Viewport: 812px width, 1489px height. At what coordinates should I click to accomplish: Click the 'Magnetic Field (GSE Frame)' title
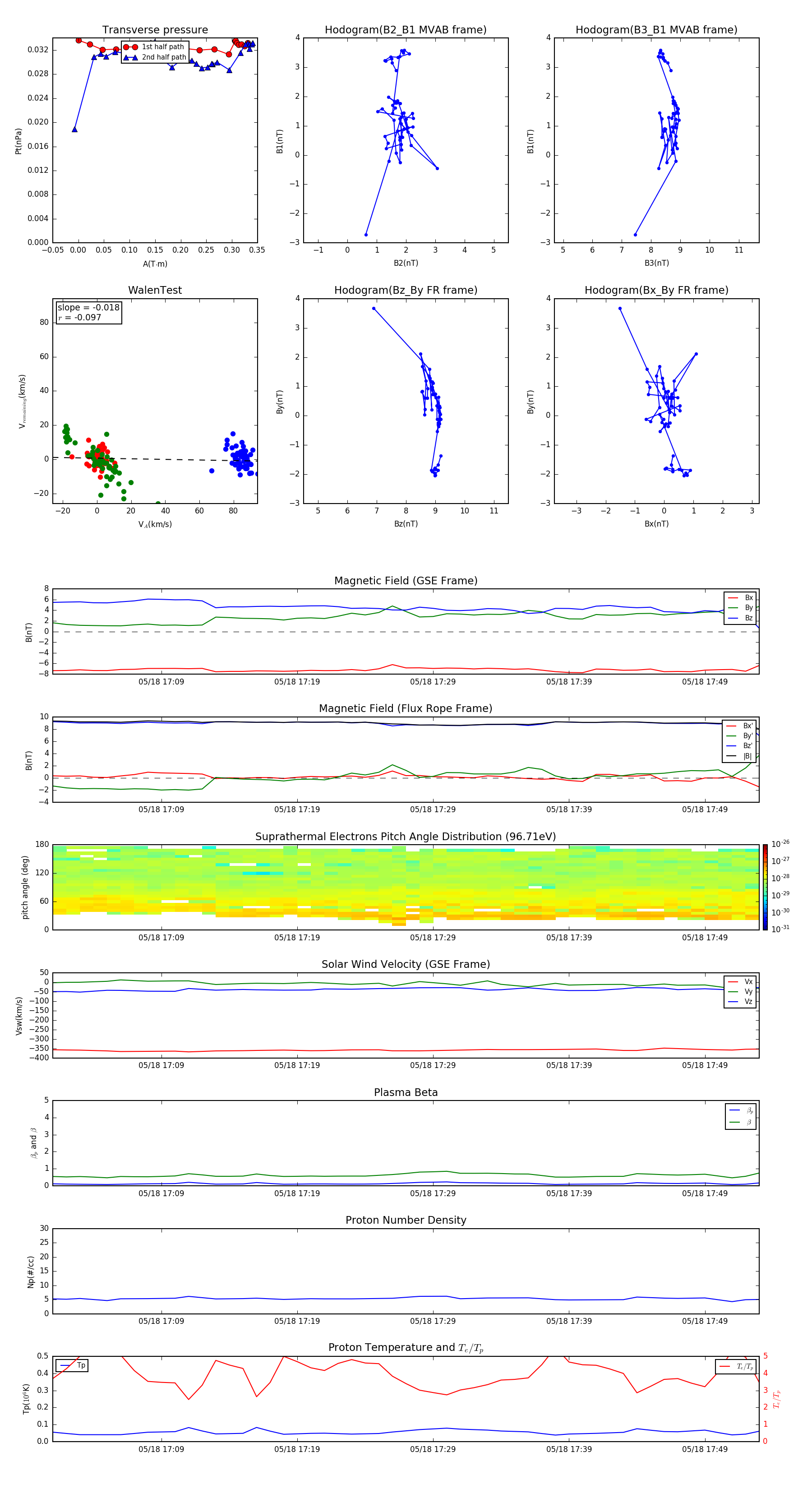coord(406,581)
